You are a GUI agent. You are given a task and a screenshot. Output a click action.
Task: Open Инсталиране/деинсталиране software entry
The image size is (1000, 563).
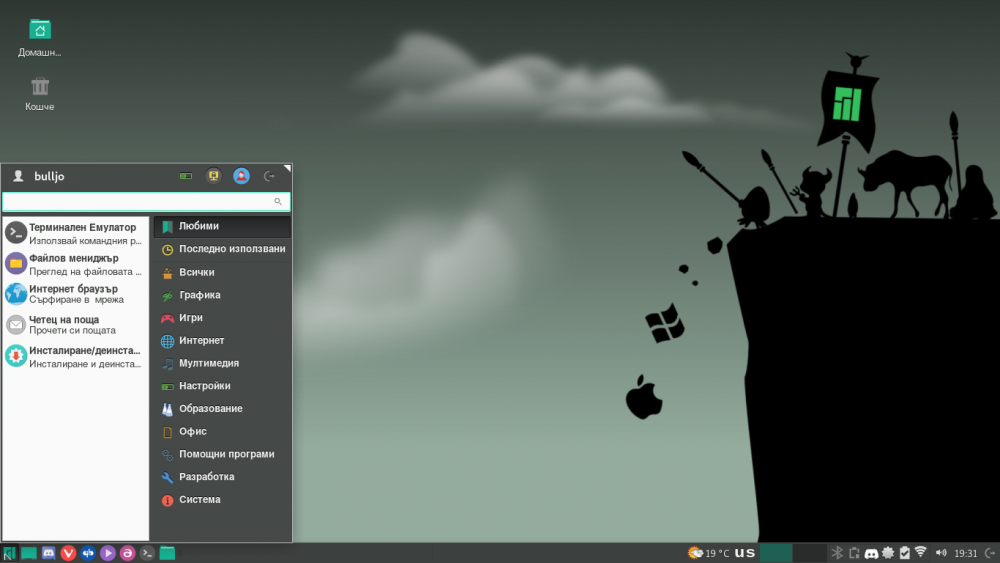[76, 356]
